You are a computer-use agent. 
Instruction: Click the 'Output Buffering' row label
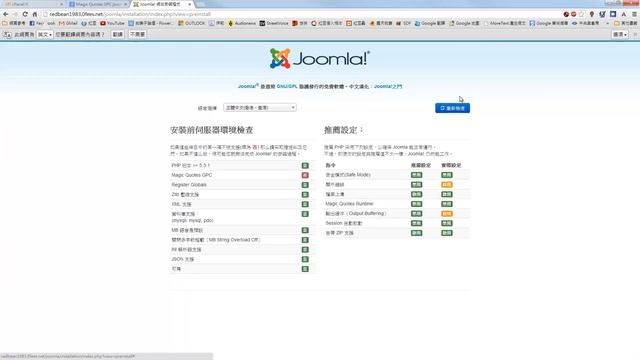tap(356, 213)
